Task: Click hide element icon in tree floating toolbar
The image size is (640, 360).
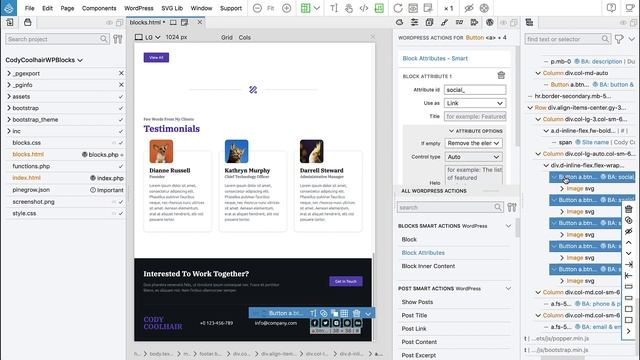Action: click(629, 231)
